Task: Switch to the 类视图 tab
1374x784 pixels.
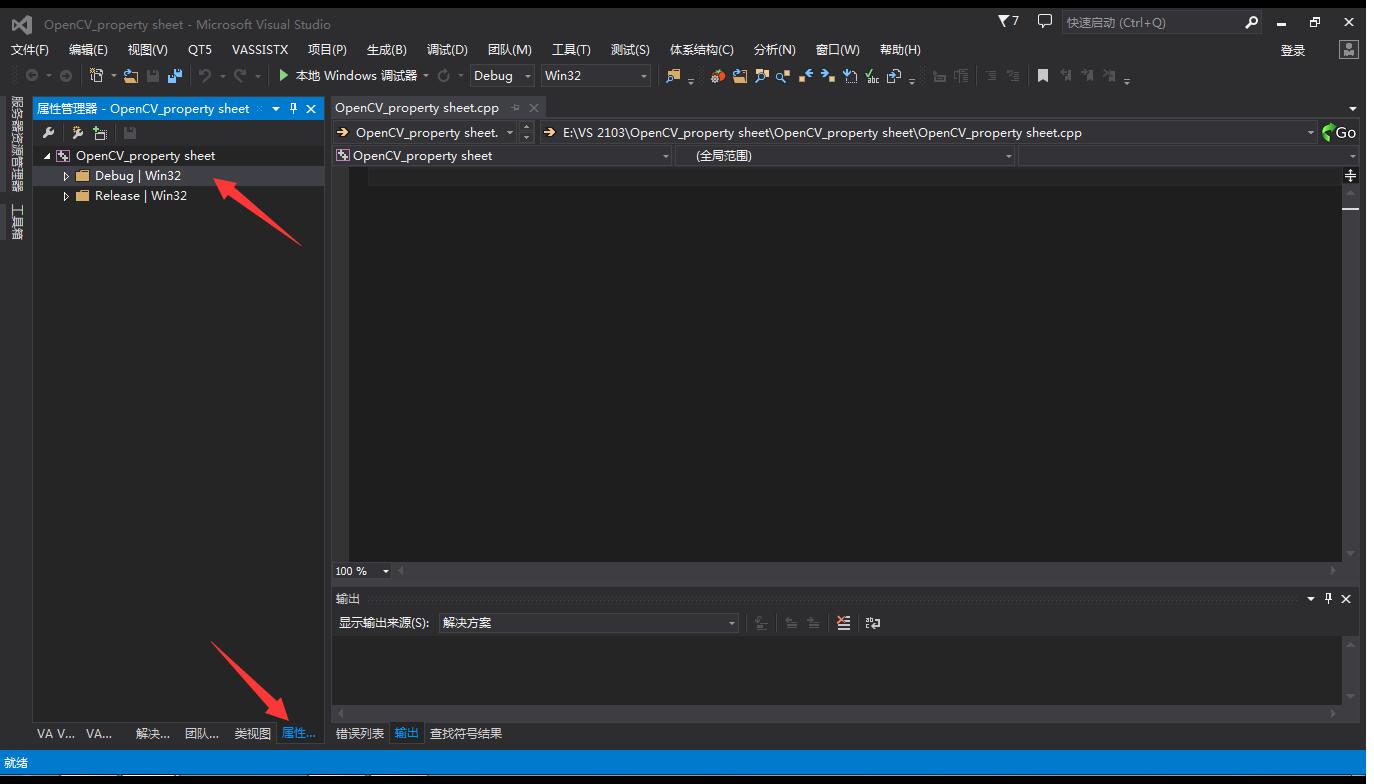Action: pyautogui.click(x=252, y=733)
